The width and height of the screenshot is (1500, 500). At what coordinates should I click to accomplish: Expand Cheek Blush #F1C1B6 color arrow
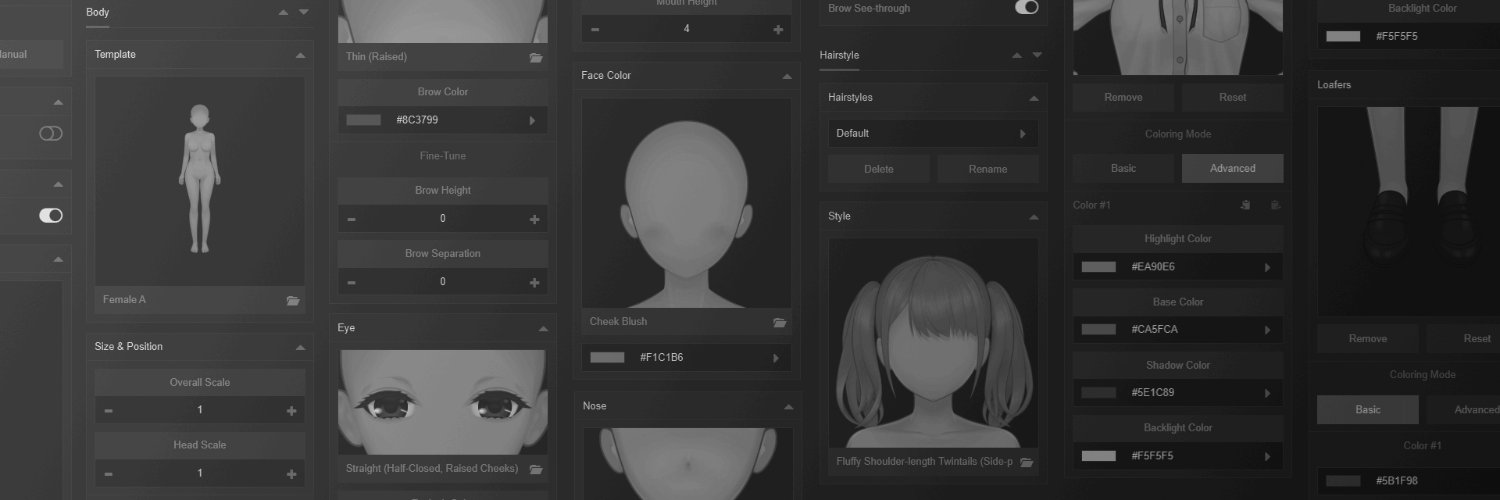[x=775, y=358]
